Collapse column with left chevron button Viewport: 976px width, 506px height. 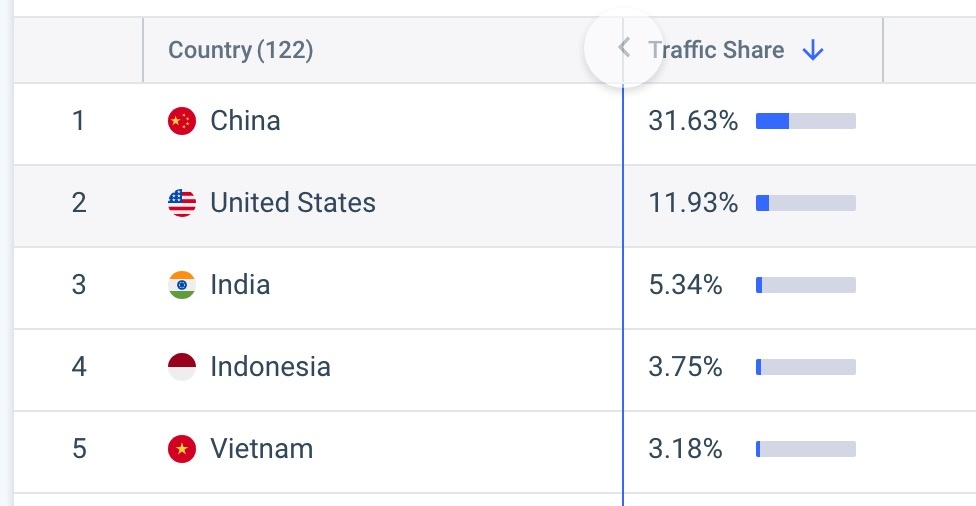pyautogui.click(x=624, y=48)
